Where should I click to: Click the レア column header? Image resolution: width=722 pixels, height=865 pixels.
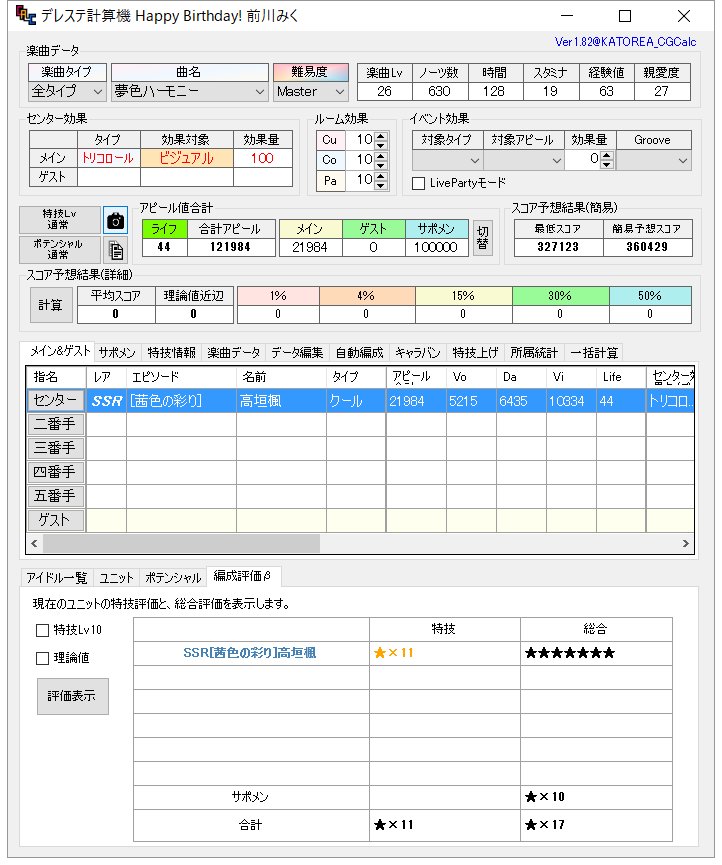click(106, 377)
